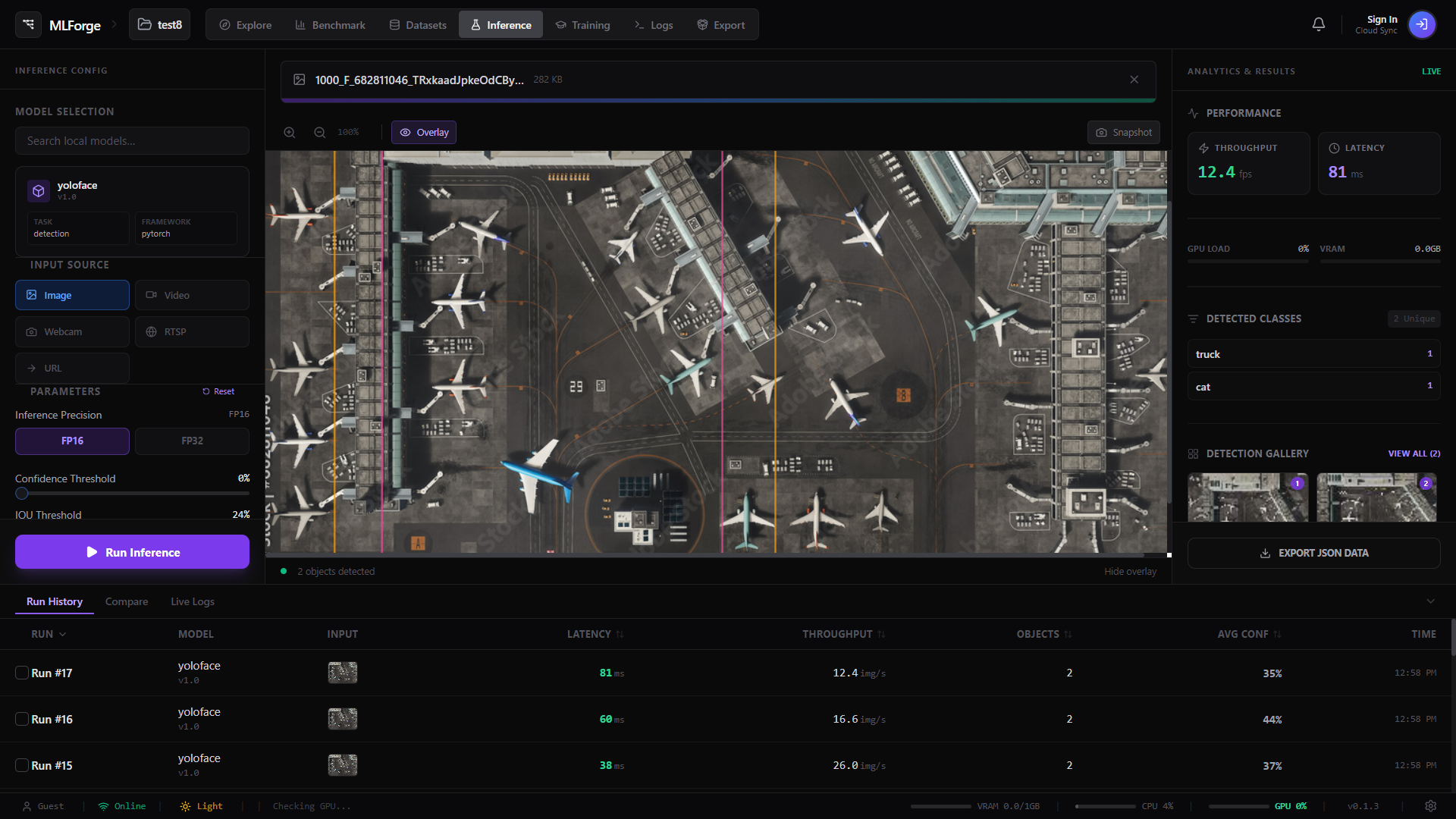1456x819 pixels.
Task: Click the run history table scrollbar
Action: (1453, 637)
